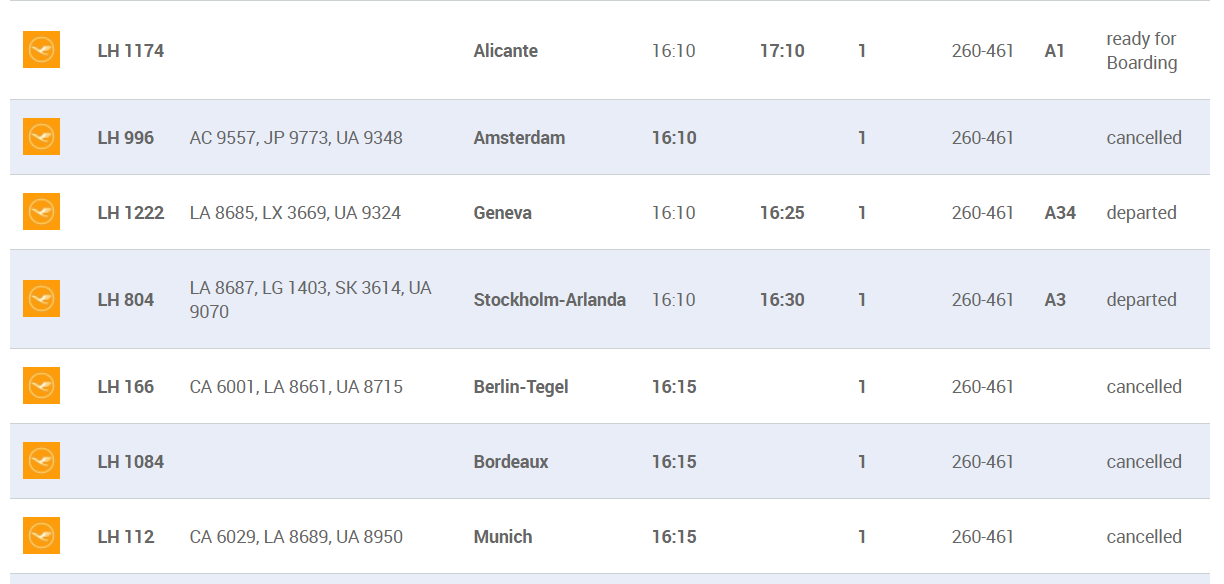Open flight LH 1222 details
1224x584 pixels.
tap(131, 213)
